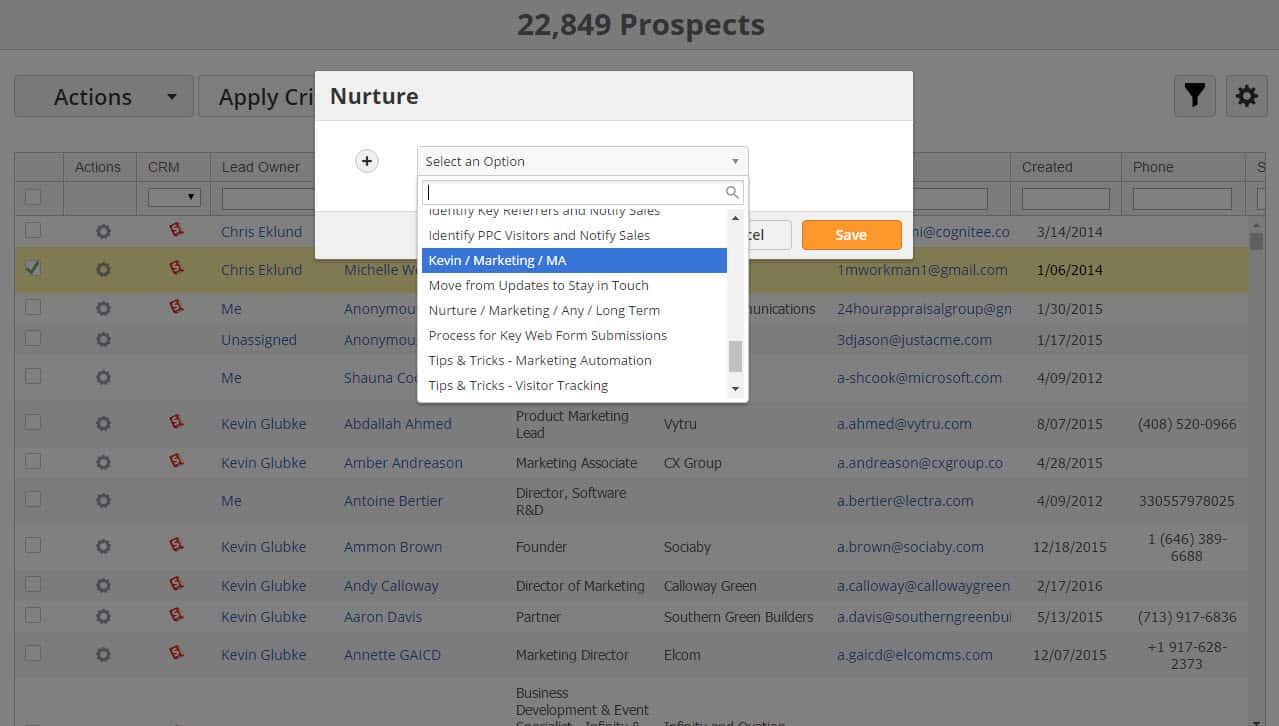Choose Identify PPC Visitors and Notify Sales
Viewport: 1279px width, 726px height.
[x=574, y=235]
